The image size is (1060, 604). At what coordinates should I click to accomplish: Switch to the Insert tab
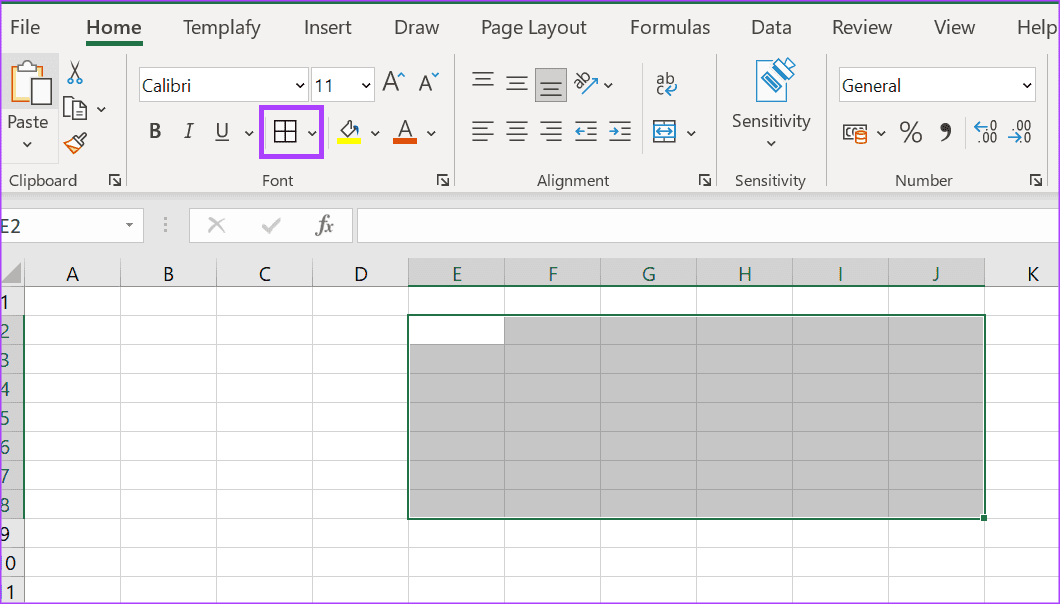[328, 27]
